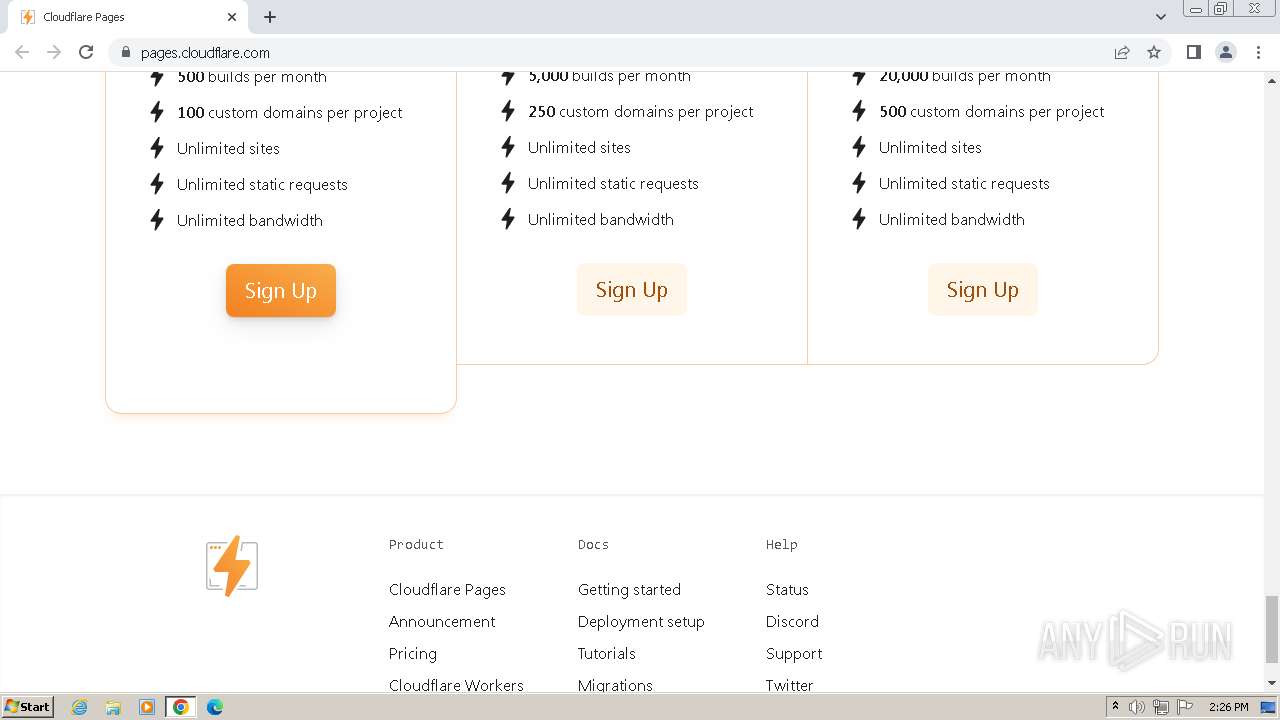Open the Status help link
The width and height of the screenshot is (1280, 720).
click(787, 589)
